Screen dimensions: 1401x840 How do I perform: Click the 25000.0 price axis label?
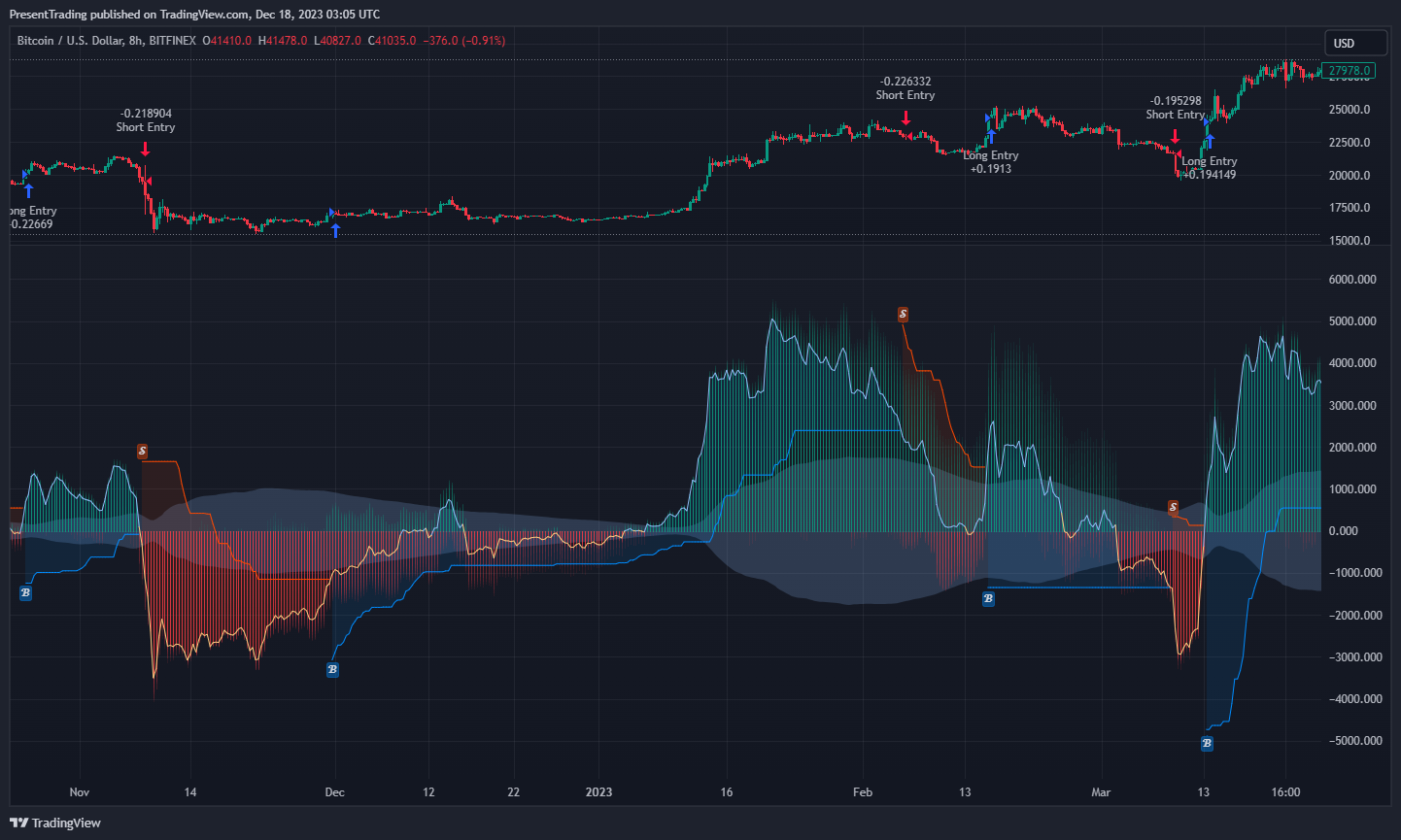[x=1350, y=110]
